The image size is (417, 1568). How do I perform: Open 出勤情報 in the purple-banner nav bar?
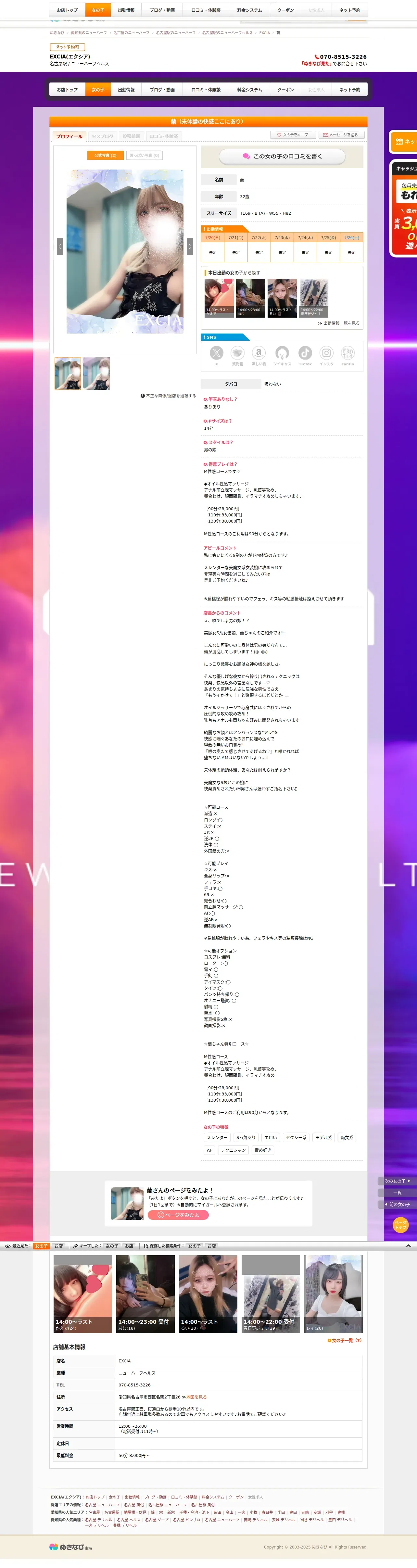(126, 90)
